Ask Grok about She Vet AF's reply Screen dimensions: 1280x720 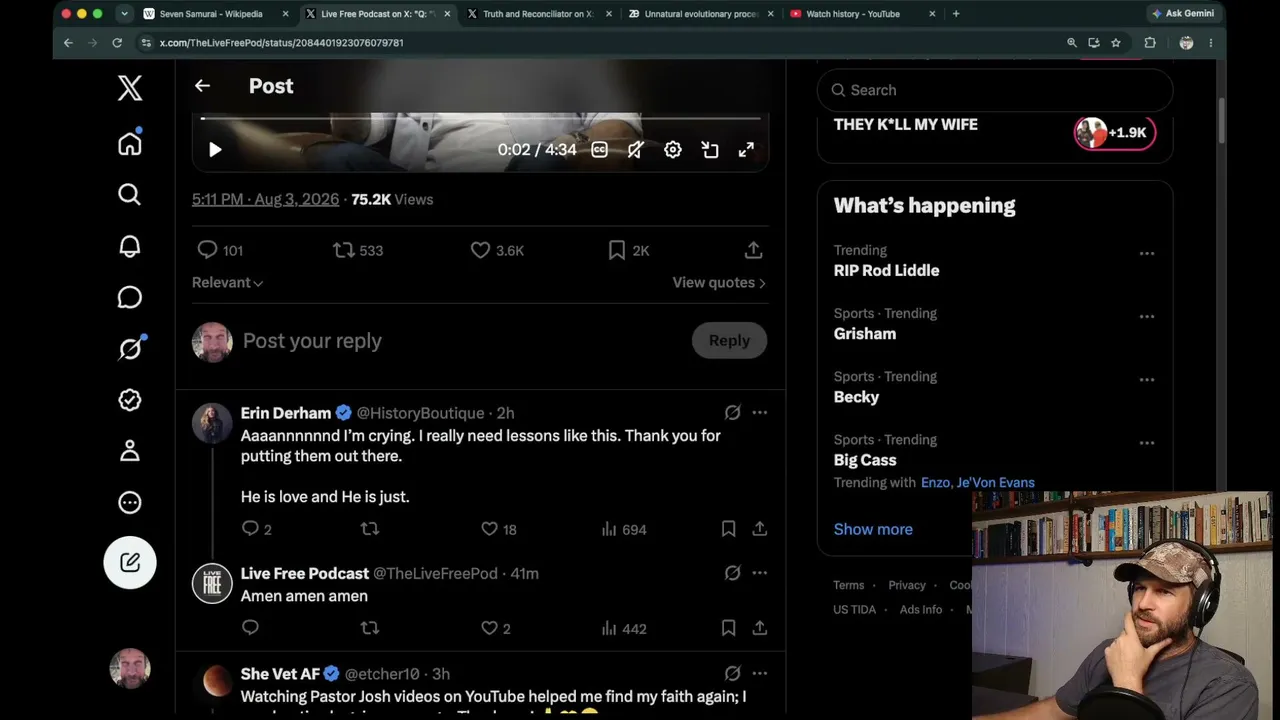coord(733,674)
